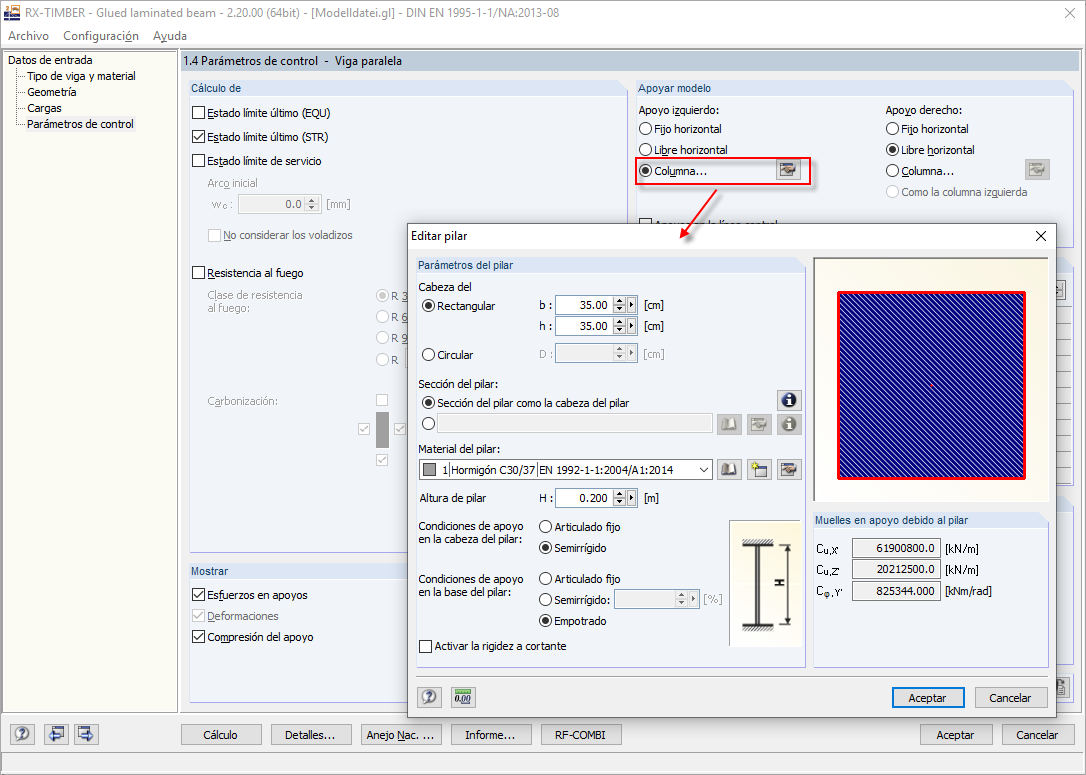Enable Estado límite de servicio checkbox
Image resolution: width=1086 pixels, height=775 pixels.
point(199,161)
